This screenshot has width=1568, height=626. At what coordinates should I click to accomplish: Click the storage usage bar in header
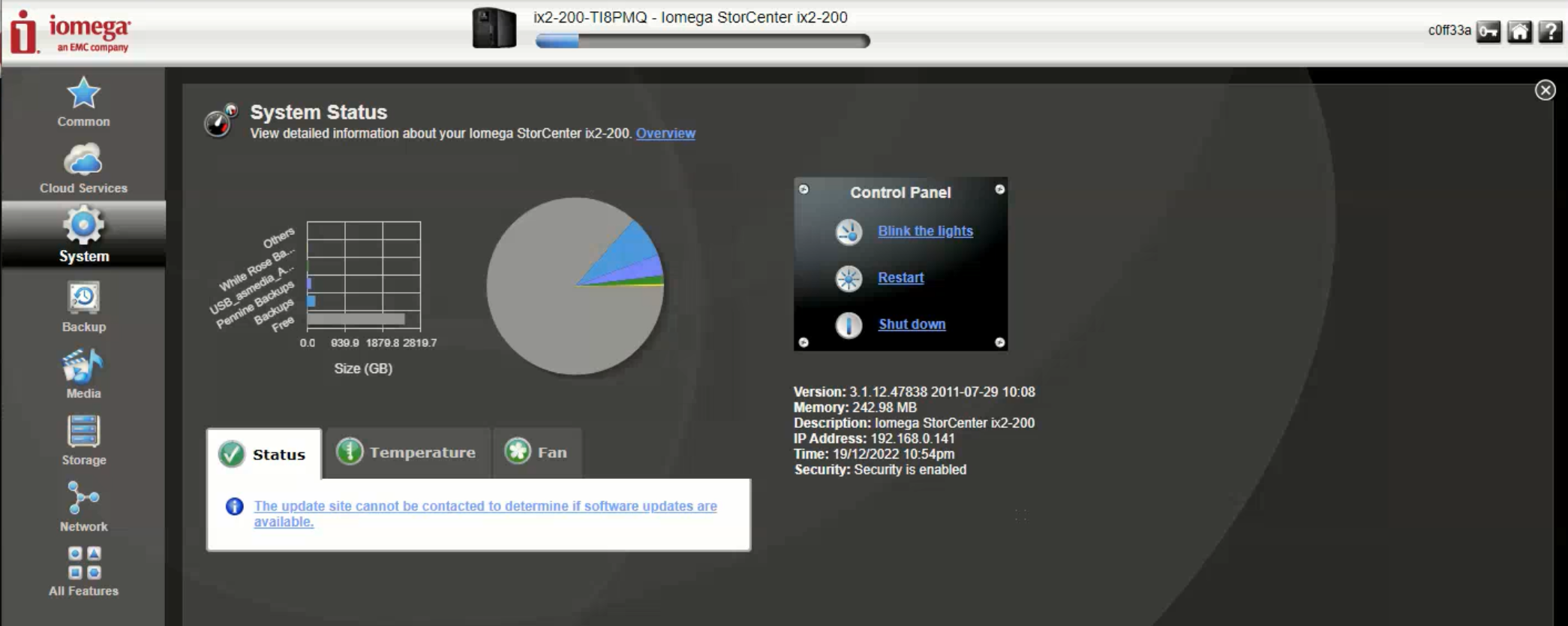(703, 41)
